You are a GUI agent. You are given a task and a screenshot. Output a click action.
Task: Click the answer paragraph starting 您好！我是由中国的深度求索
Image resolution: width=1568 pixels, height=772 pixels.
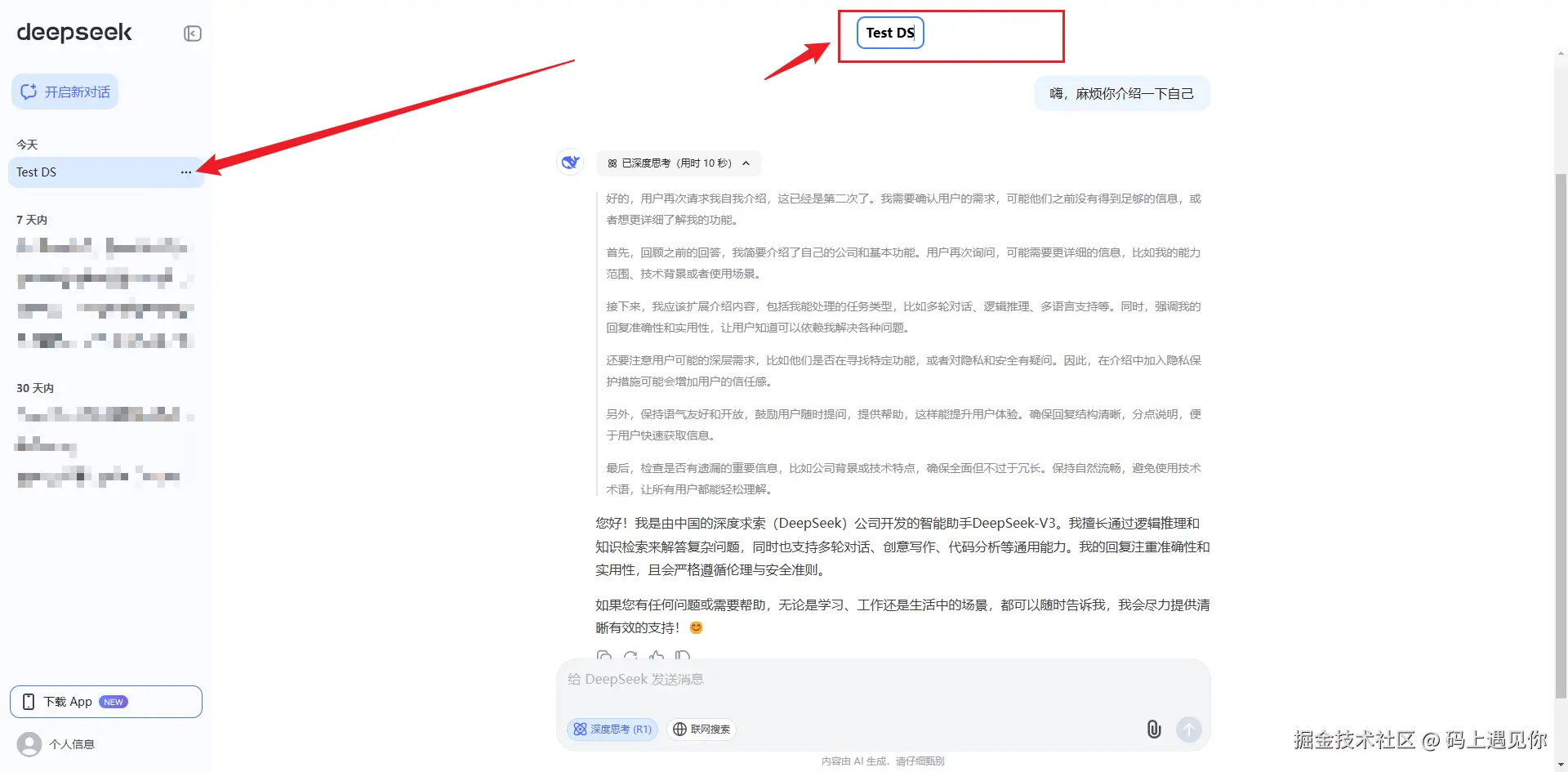coord(902,547)
